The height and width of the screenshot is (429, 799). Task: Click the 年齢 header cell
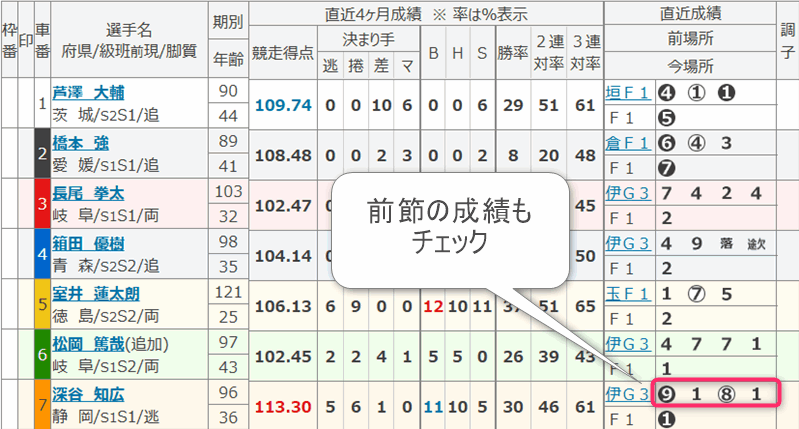point(228,59)
